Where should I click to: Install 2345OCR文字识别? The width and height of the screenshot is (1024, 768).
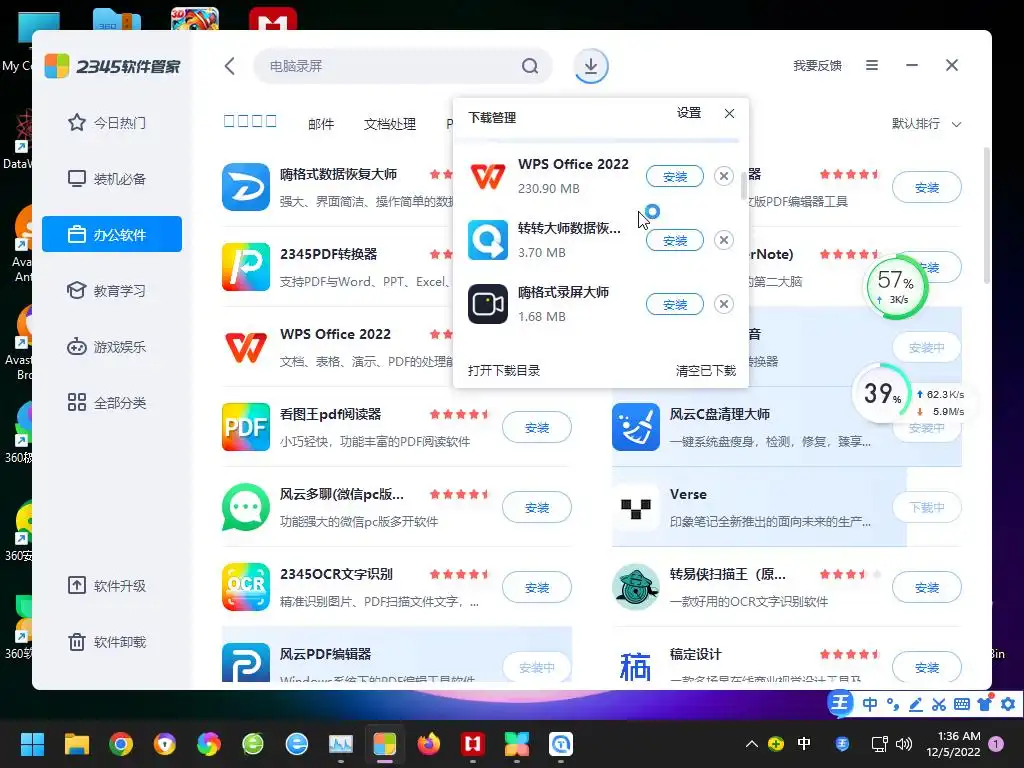pos(537,588)
